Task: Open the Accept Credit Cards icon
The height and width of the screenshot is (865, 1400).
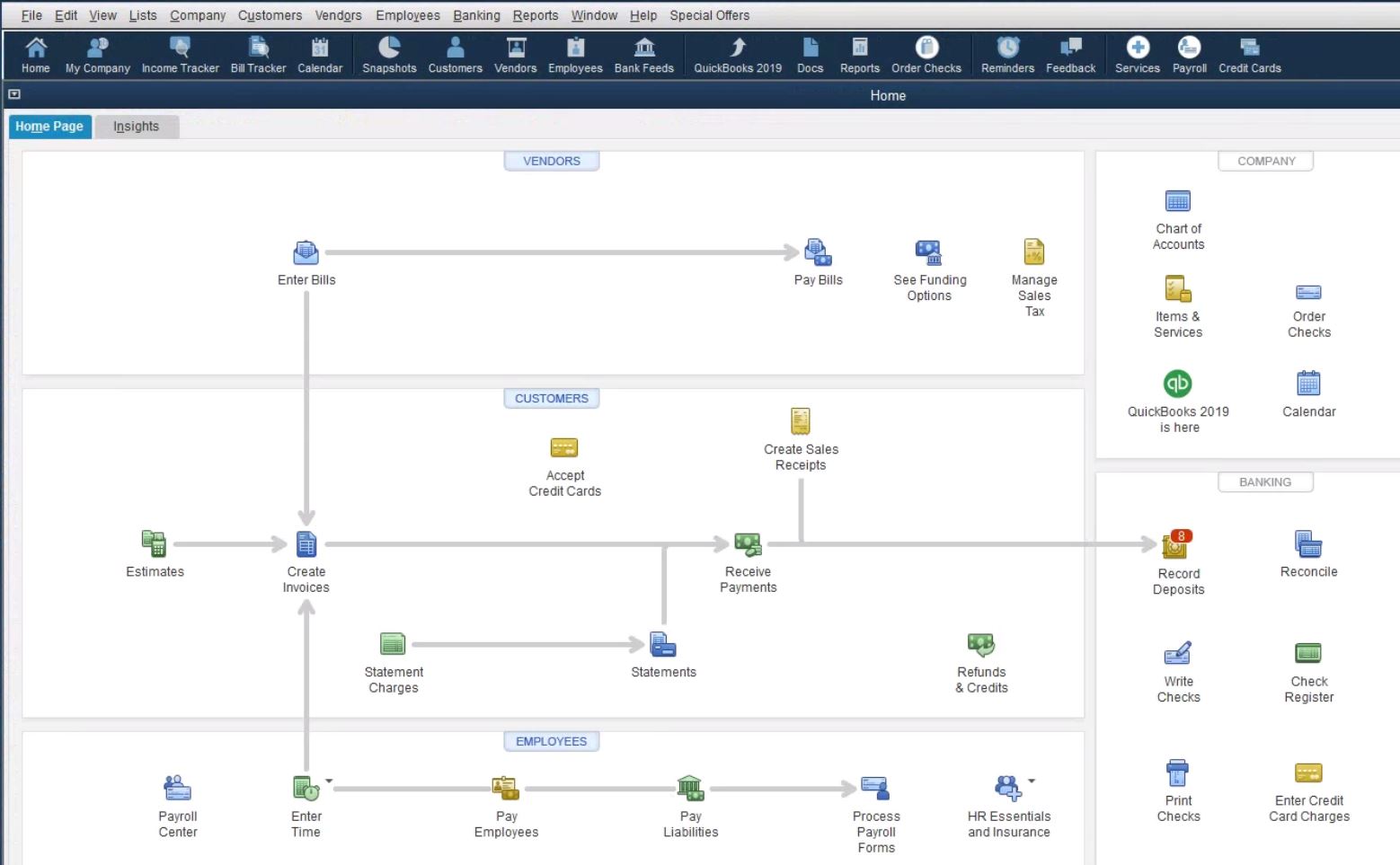Action: tap(564, 447)
